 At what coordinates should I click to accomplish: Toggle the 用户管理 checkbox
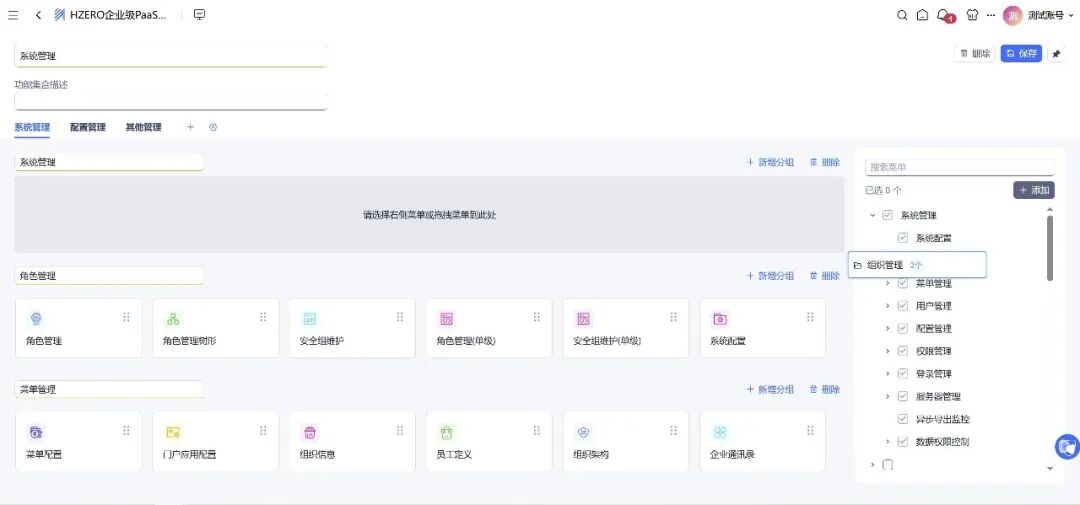[903, 306]
